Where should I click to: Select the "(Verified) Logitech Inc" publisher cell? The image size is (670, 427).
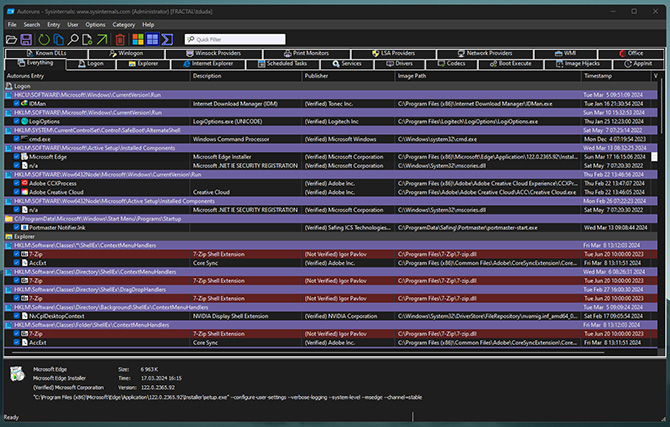pos(331,121)
